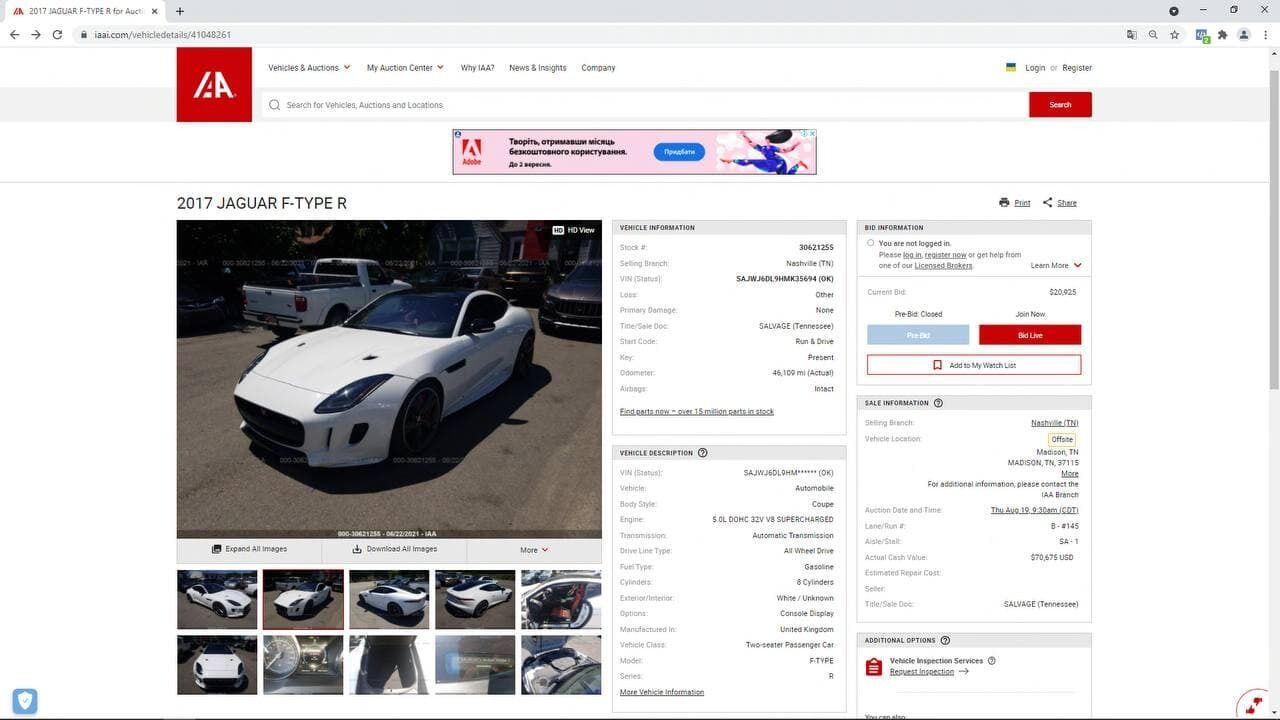
Task: Expand My Auction Center menu
Action: point(405,68)
